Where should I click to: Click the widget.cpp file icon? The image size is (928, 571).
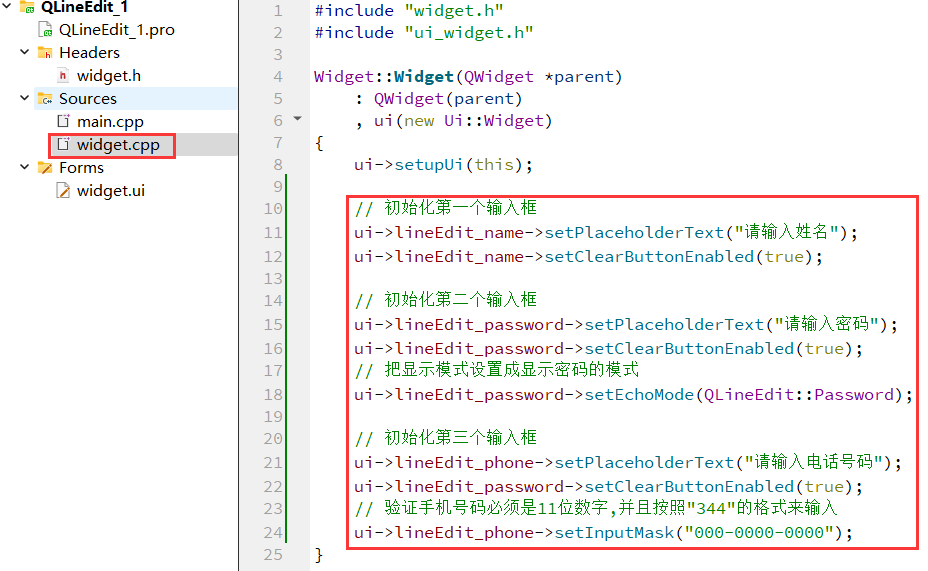[x=63, y=144]
